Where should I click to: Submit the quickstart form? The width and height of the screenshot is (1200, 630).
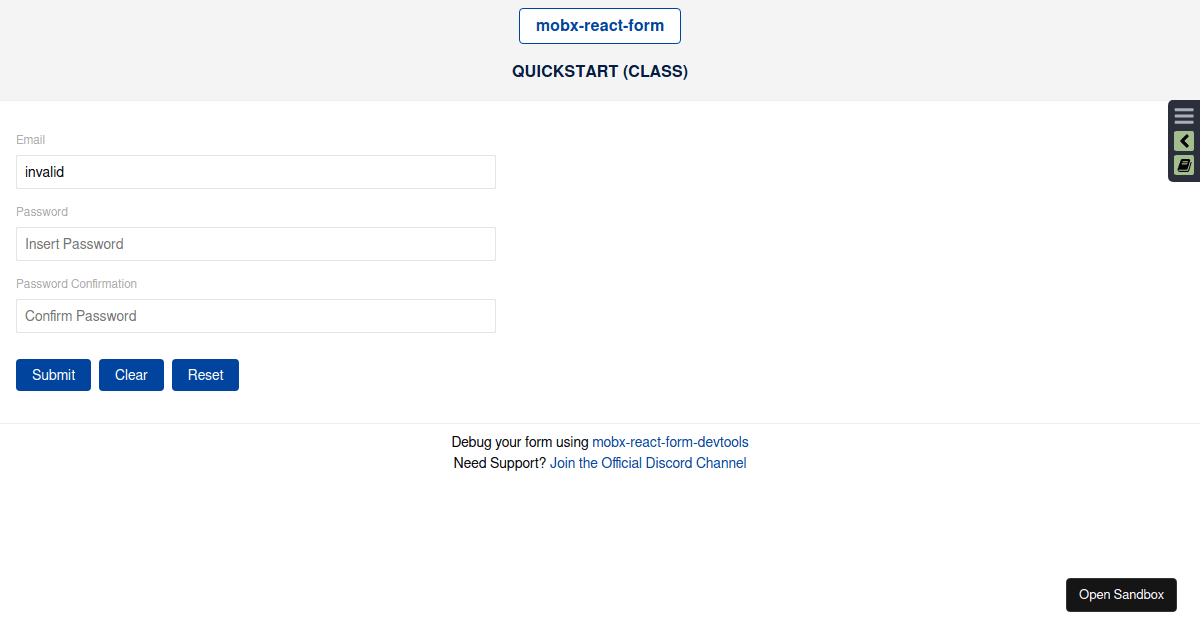[x=53, y=374]
